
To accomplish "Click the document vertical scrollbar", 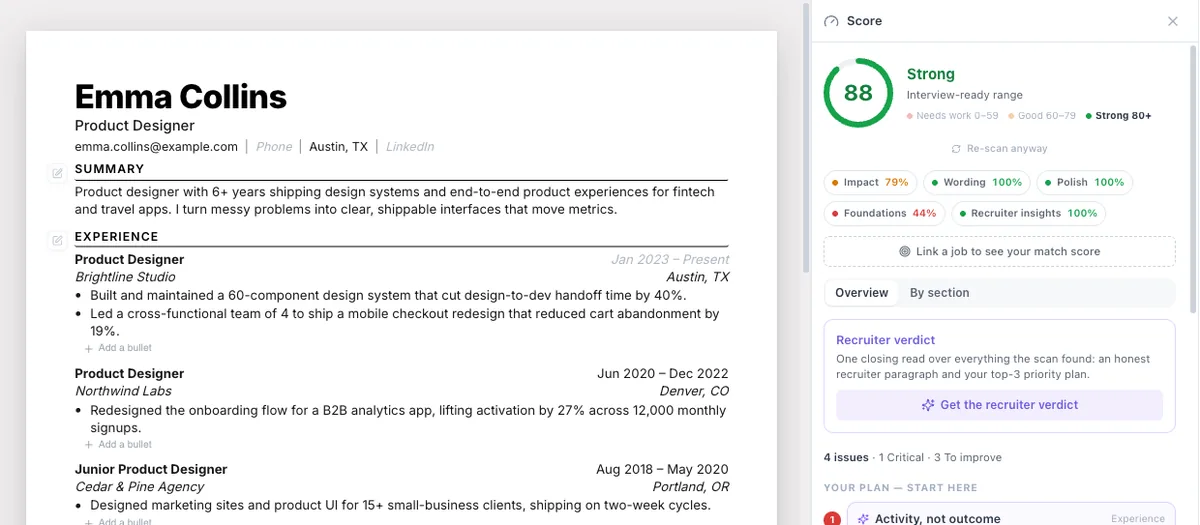I will pos(805,140).
